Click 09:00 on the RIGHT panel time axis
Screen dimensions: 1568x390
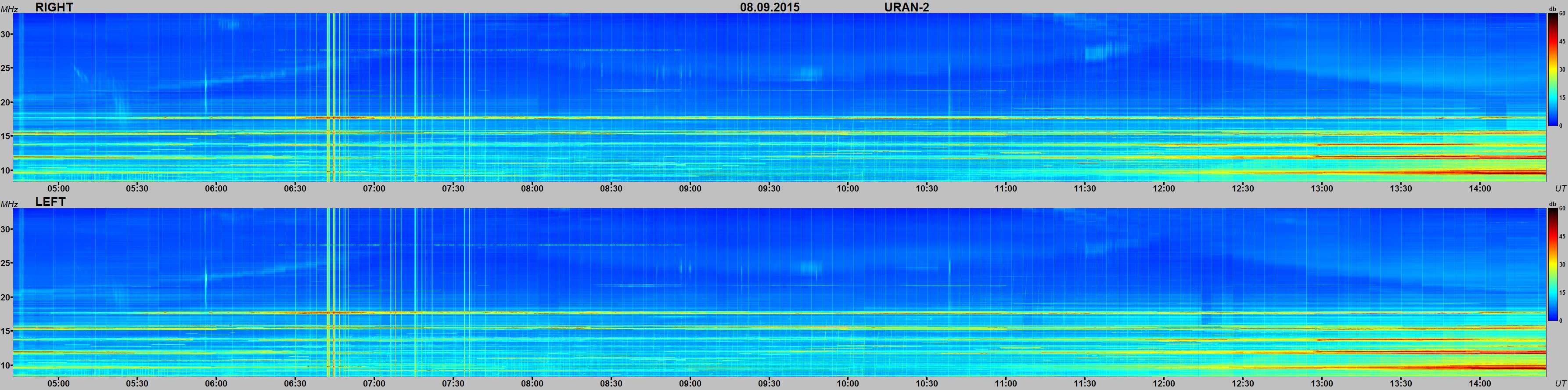pyautogui.click(x=690, y=188)
